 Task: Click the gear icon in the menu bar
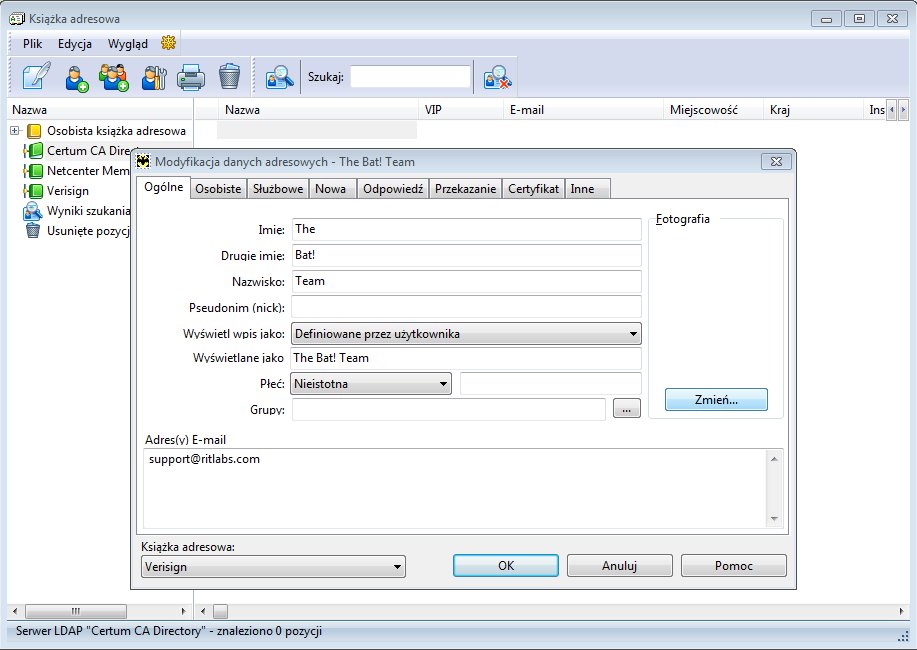168,43
